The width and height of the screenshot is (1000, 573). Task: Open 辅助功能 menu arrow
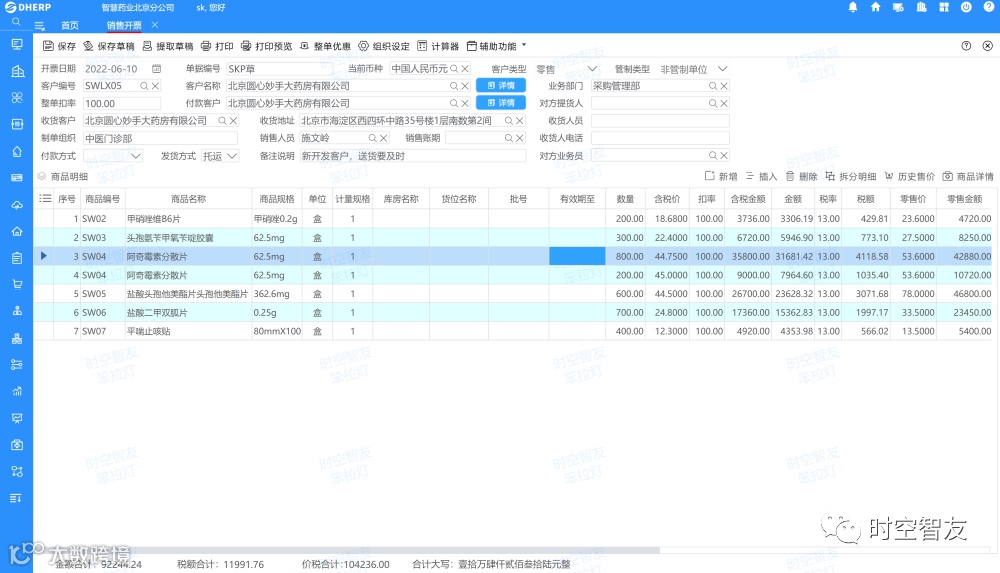[524, 45]
